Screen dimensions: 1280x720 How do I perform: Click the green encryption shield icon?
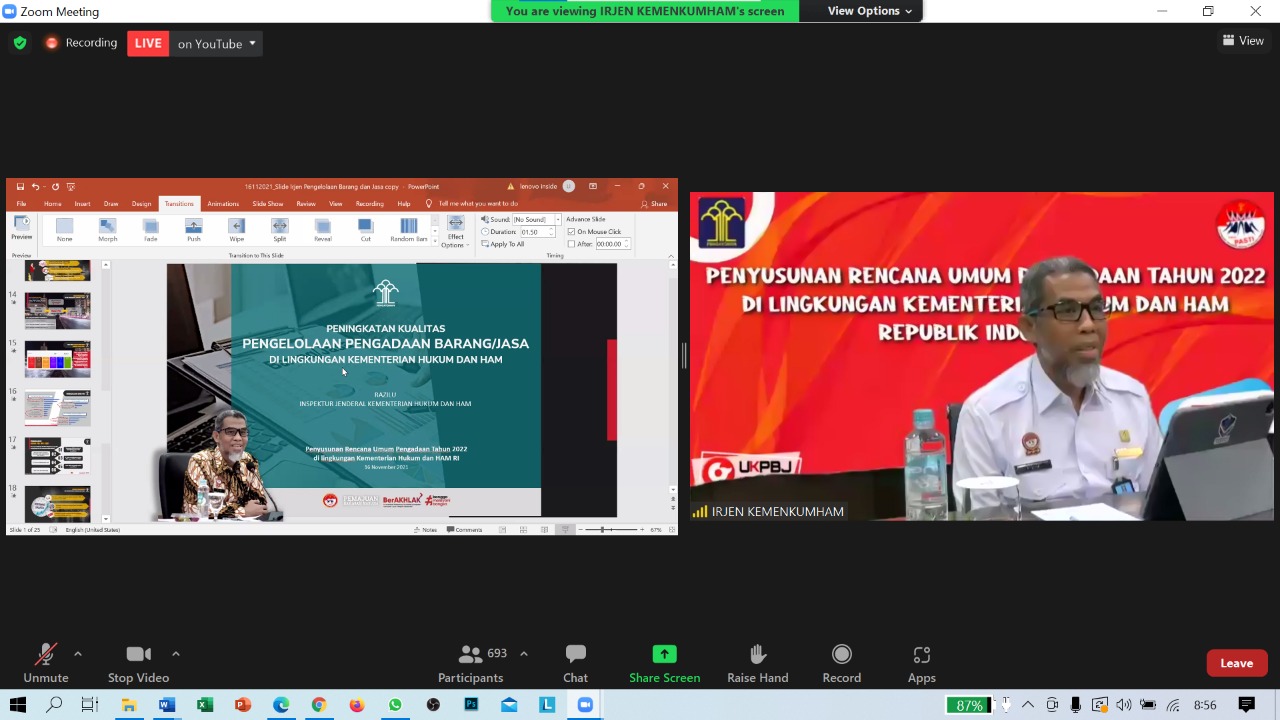tap(20, 43)
